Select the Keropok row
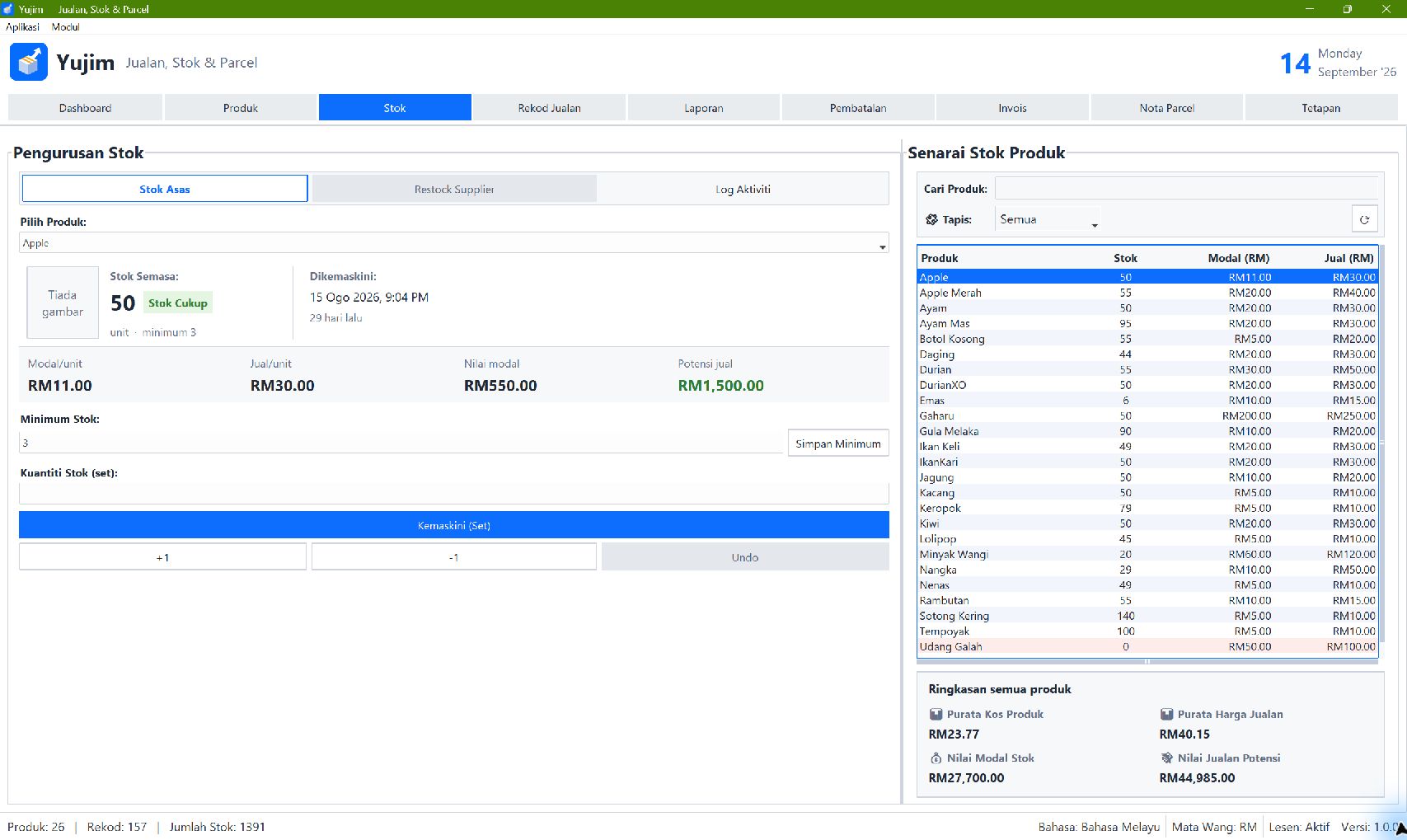This screenshot has width=1407, height=840. tap(1147, 508)
